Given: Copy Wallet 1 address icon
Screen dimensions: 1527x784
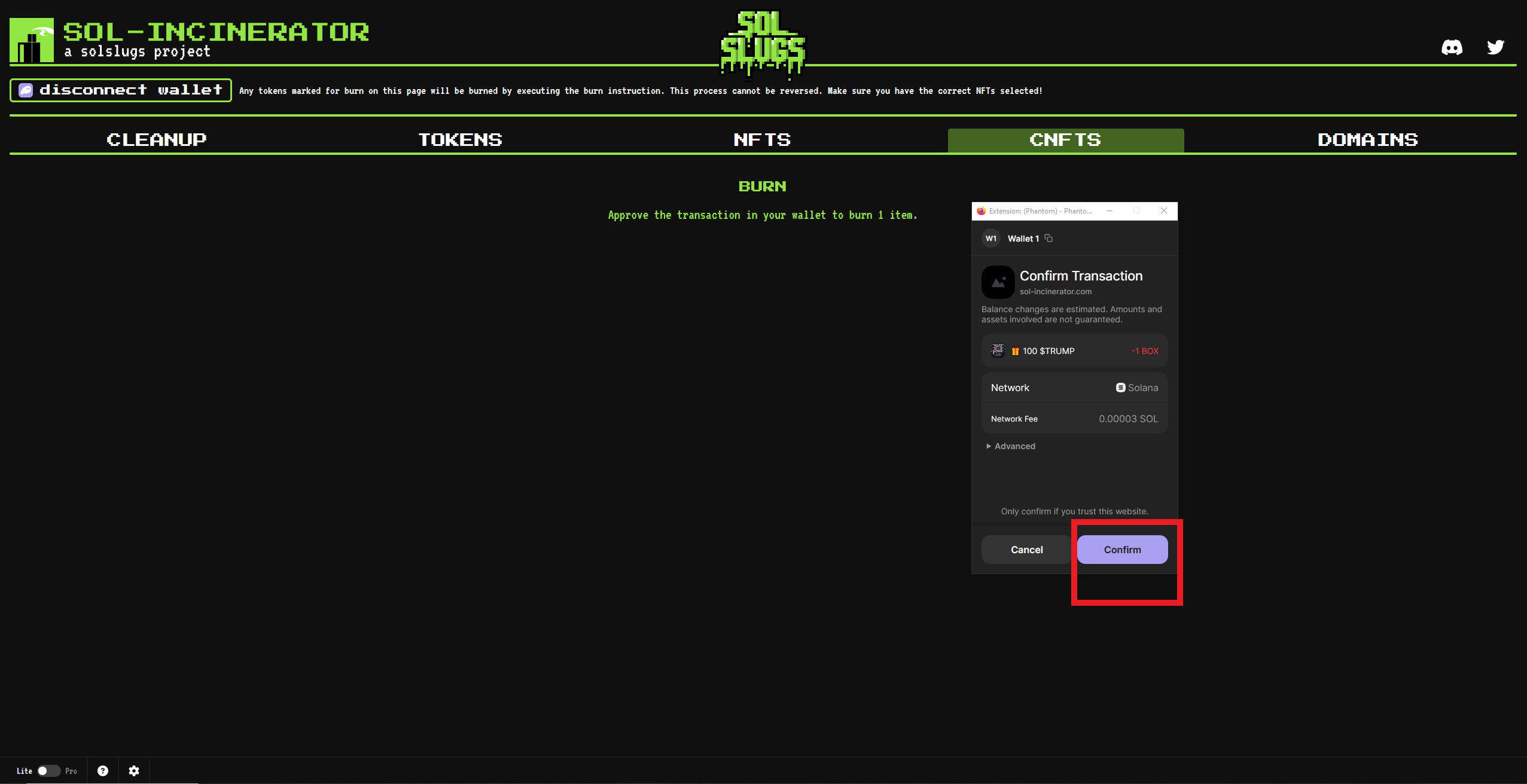Looking at the screenshot, I should (x=1049, y=238).
